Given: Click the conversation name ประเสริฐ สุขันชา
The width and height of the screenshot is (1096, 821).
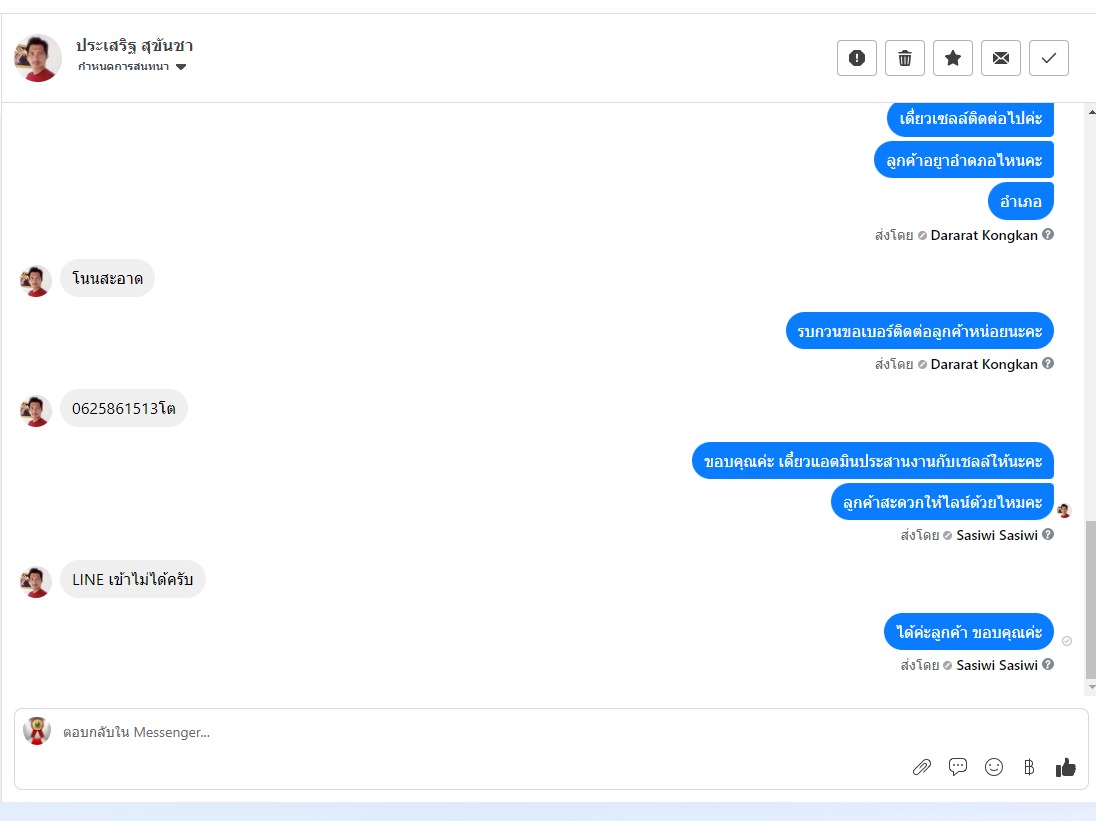Looking at the screenshot, I should (134, 45).
